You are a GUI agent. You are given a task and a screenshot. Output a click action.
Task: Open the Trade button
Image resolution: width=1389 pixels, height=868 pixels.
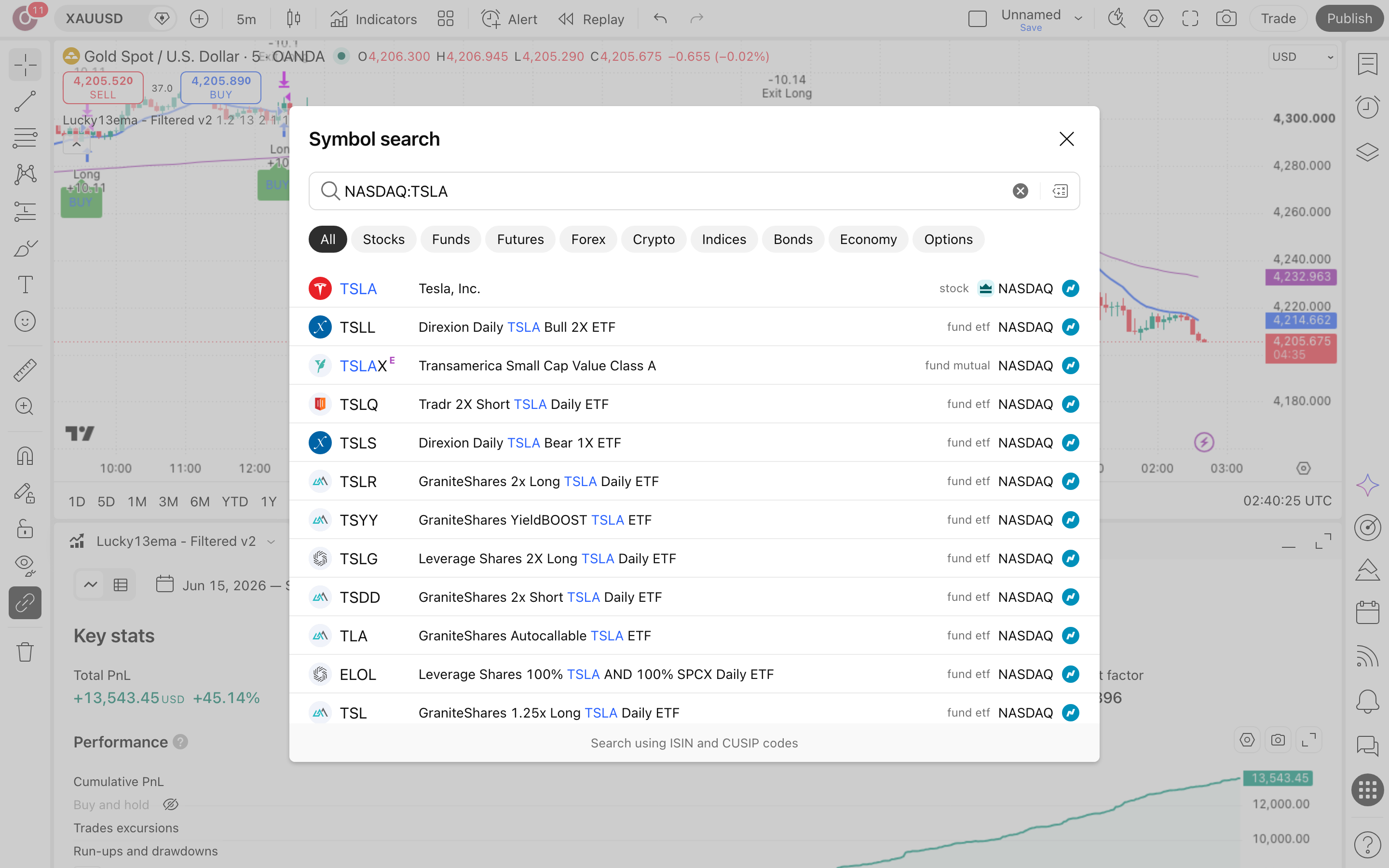[1278, 18]
